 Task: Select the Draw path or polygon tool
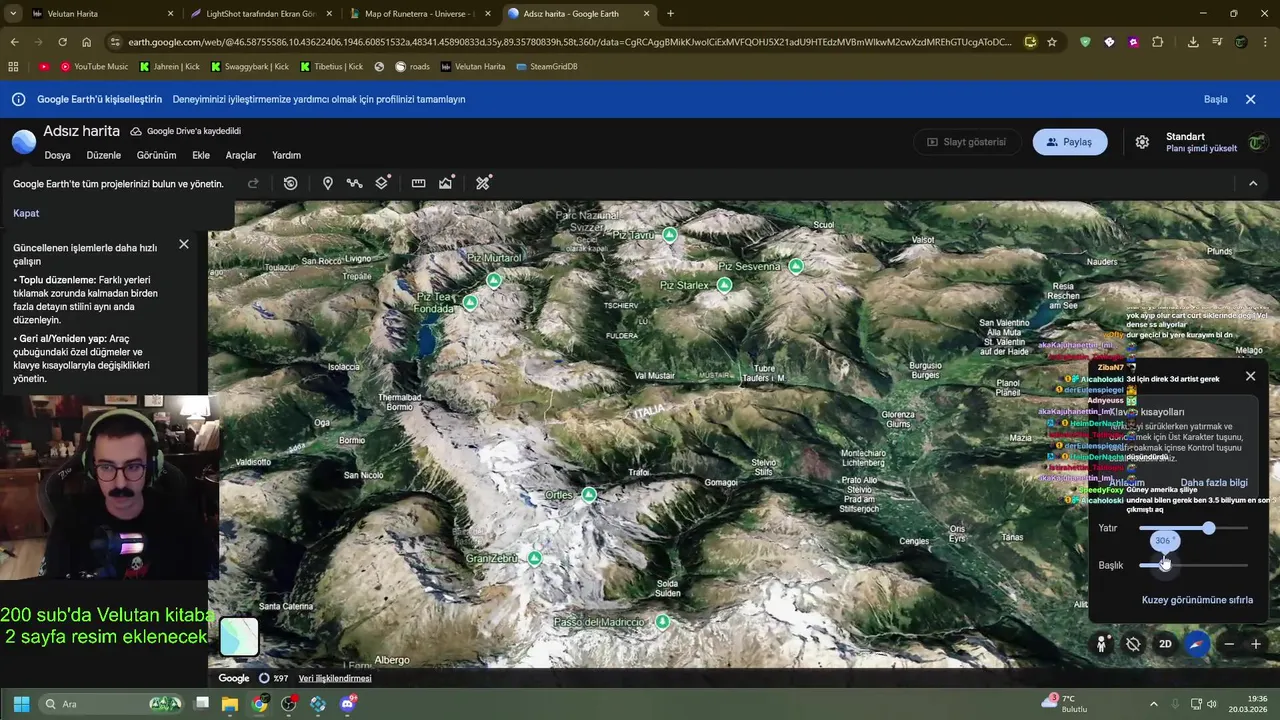tap(354, 183)
